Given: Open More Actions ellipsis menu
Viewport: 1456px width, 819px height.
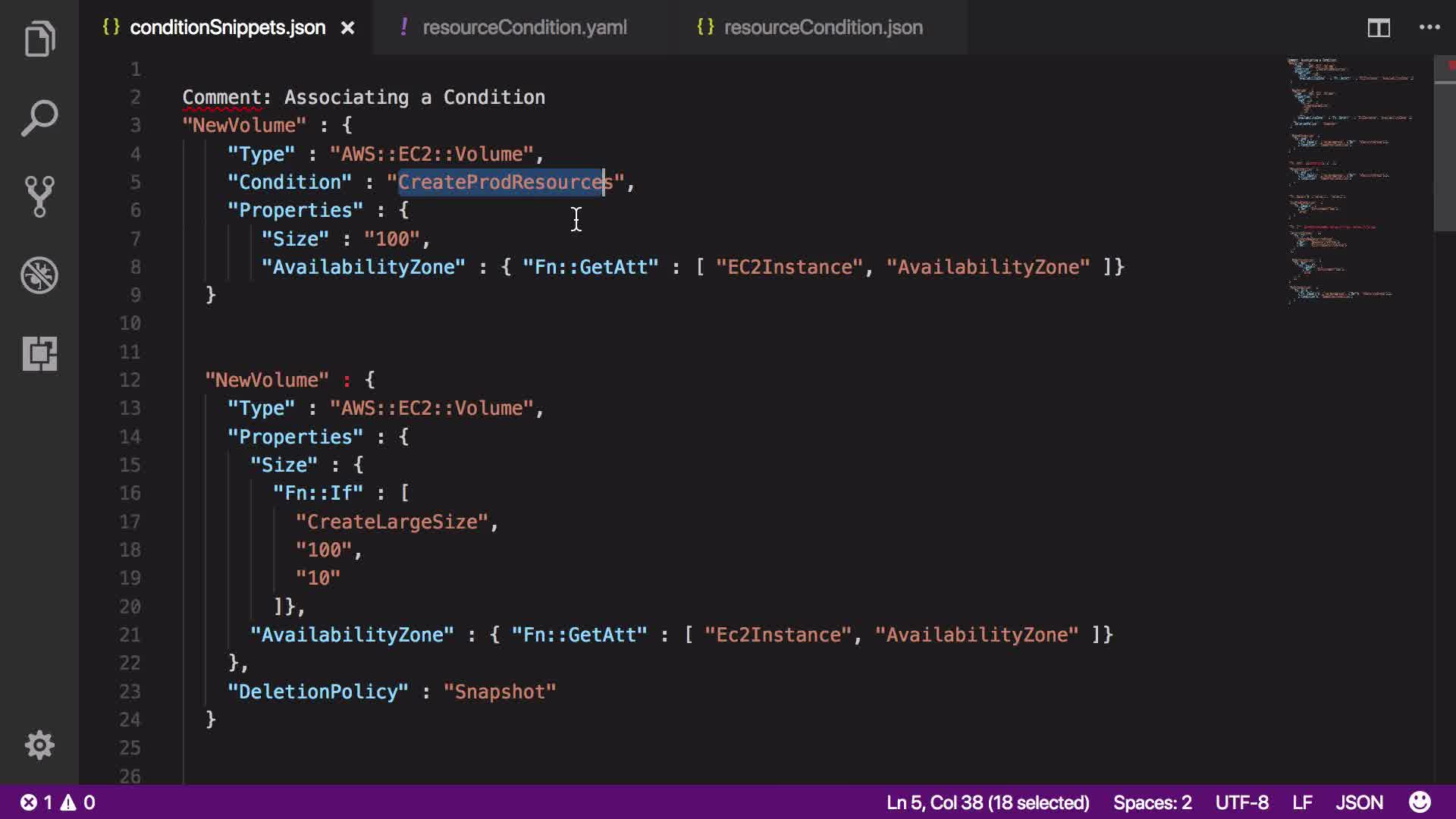Looking at the screenshot, I should [1429, 28].
